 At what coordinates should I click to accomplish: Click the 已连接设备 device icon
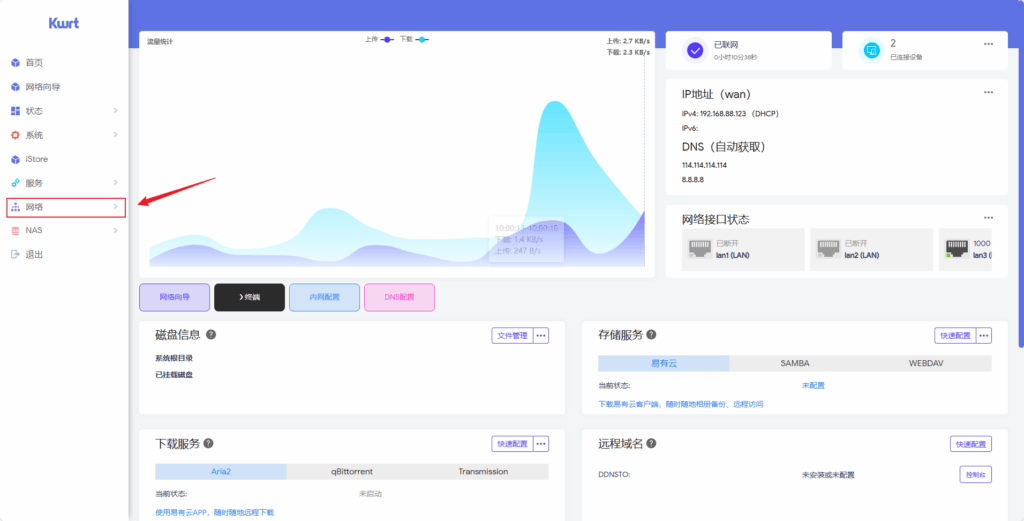(871, 50)
